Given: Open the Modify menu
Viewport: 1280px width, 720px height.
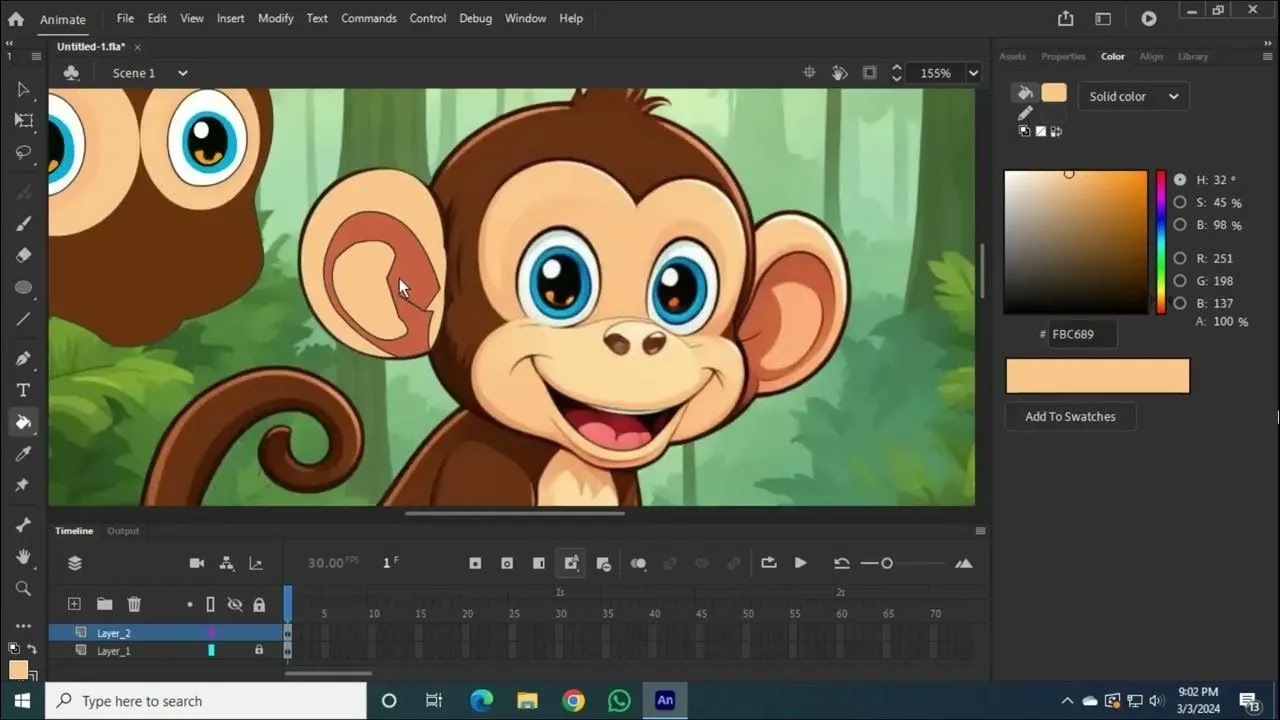Looking at the screenshot, I should 276,18.
